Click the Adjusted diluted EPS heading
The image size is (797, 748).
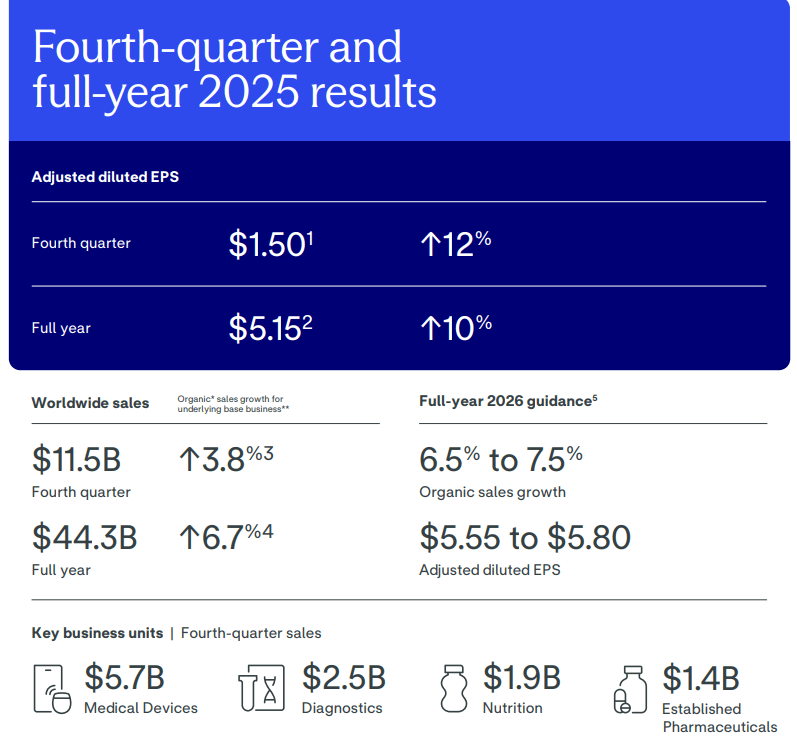(105, 177)
